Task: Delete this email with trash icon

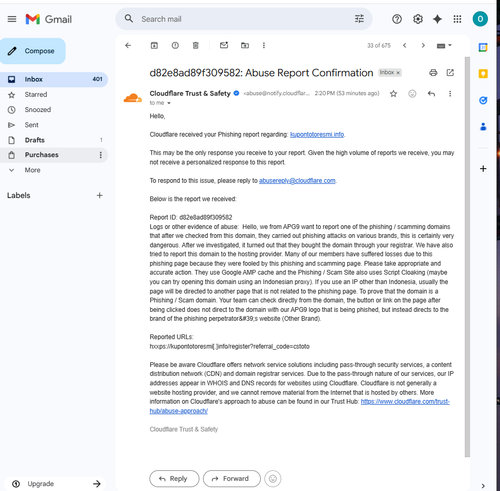Action: pyautogui.click(x=196, y=45)
